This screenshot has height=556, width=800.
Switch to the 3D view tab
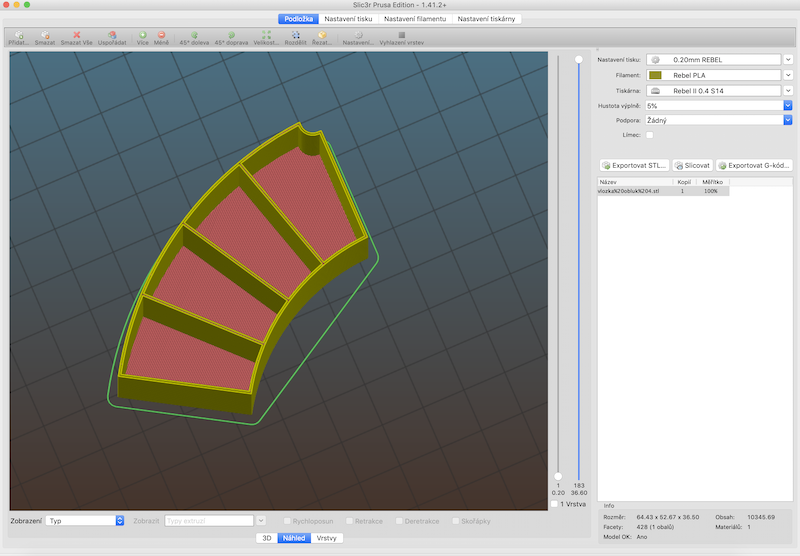coord(267,538)
